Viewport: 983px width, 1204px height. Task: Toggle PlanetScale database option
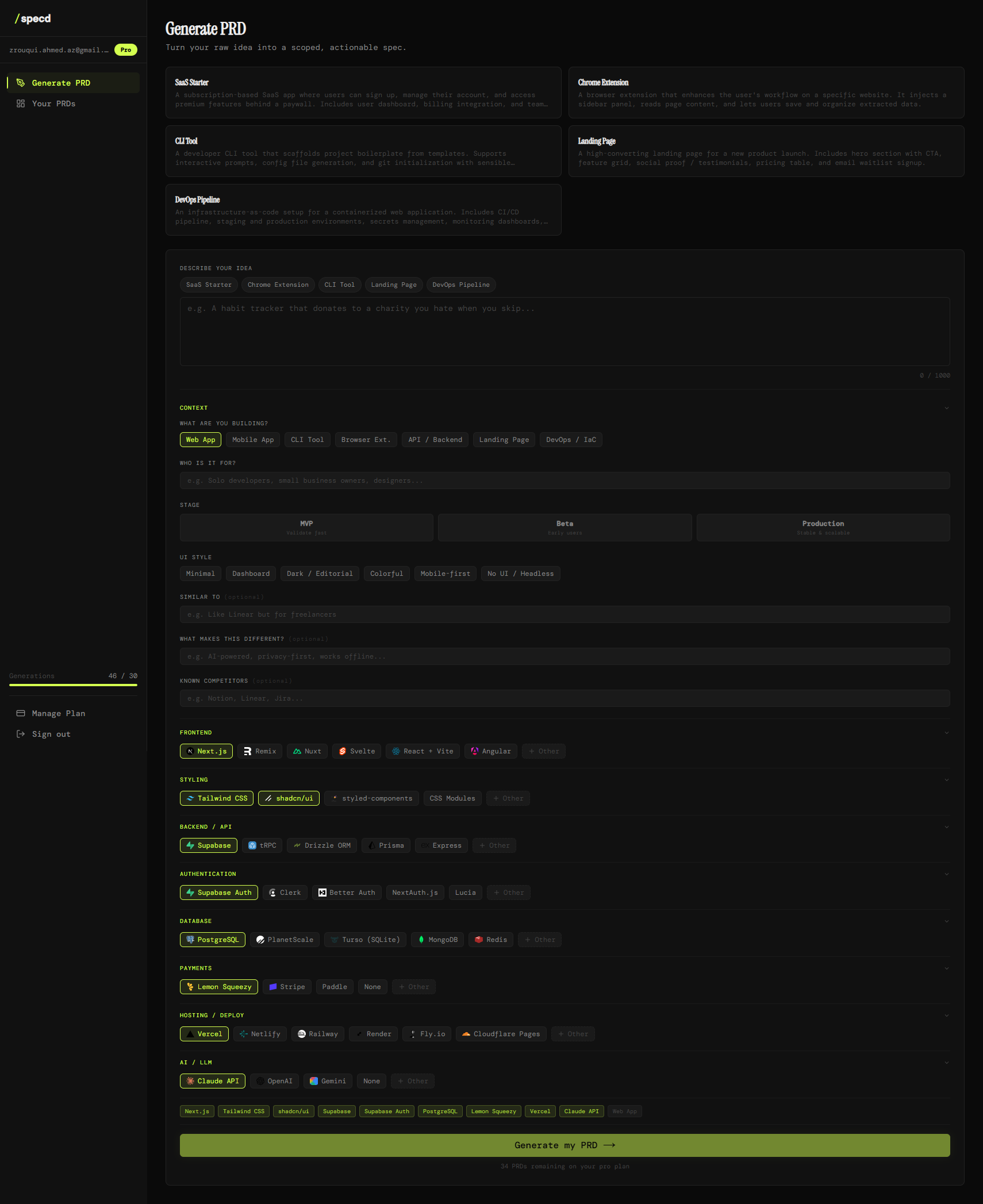point(285,940)
